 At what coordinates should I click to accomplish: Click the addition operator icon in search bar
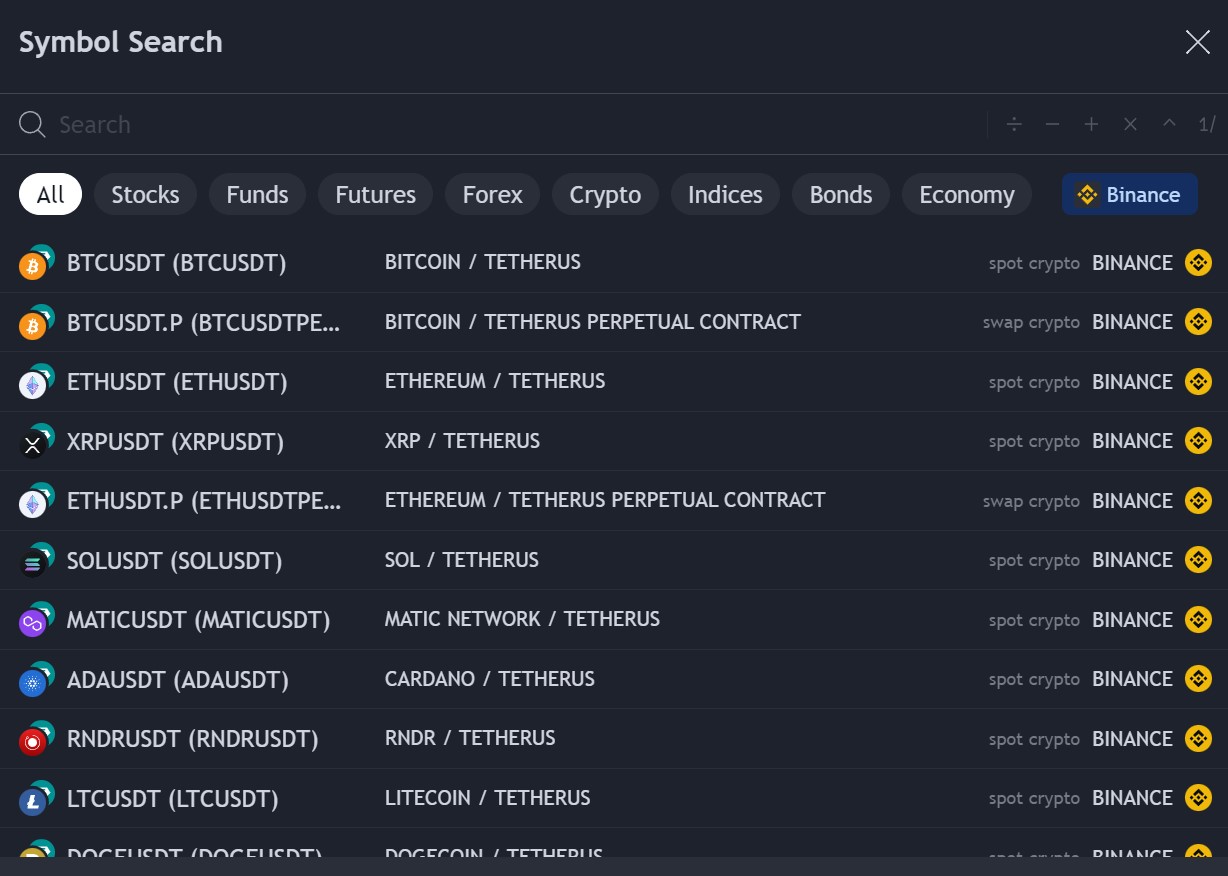click(x=1091, y=124)
